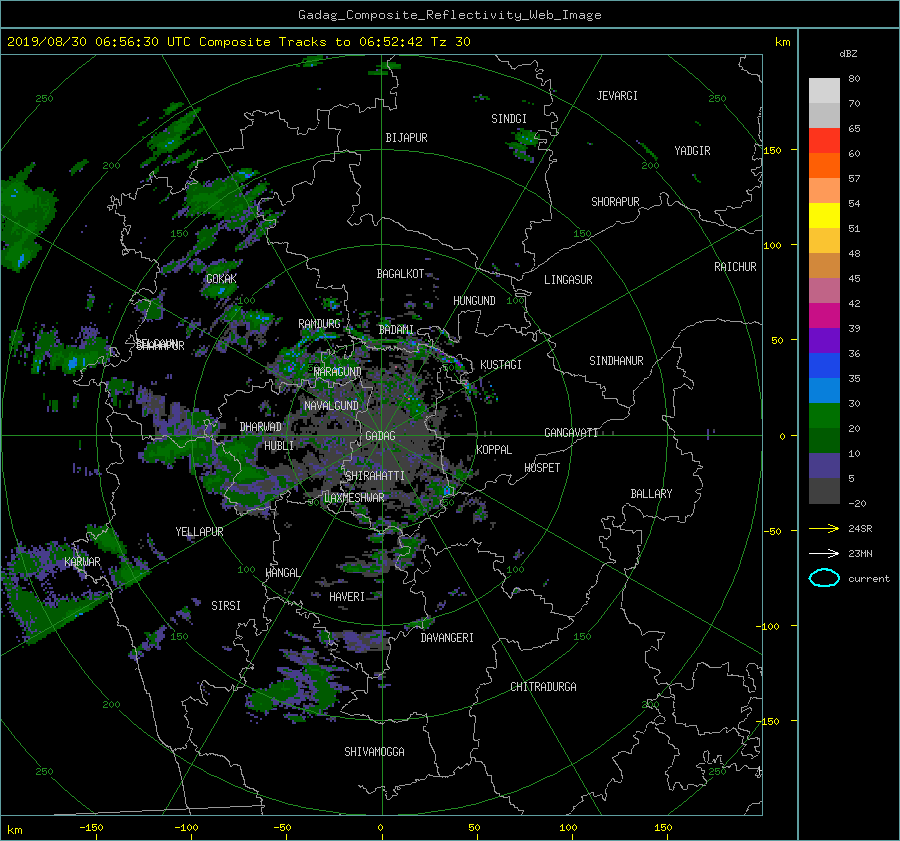This screenshot has width=900, height=841.
Task: Click the RAICHUR city label
Action: coord(735,267)
